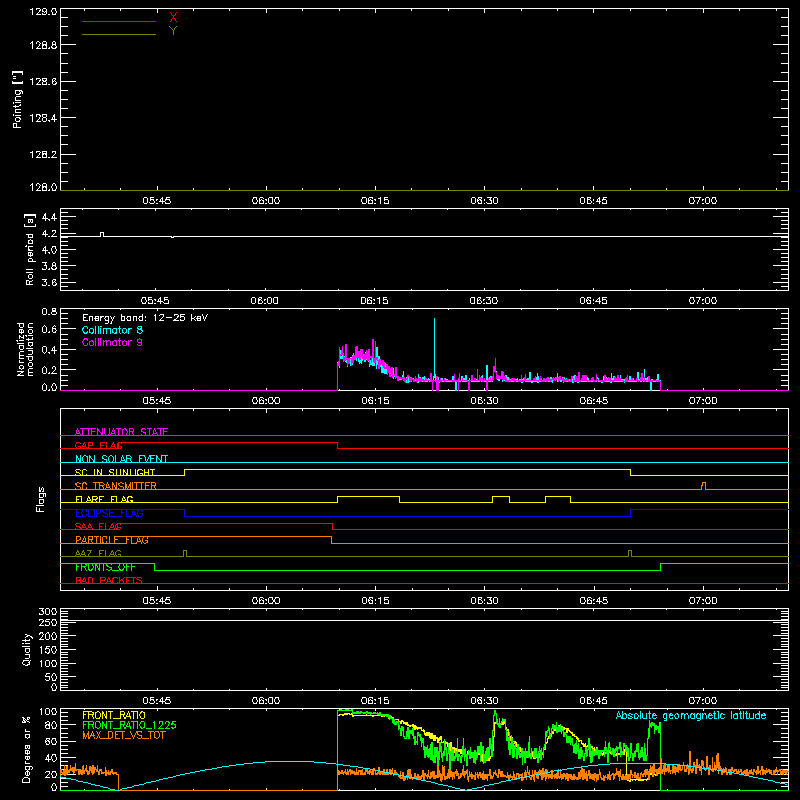Click the Collimator 8 legend entry
The image size is (800, 800).
pos(112,330)
